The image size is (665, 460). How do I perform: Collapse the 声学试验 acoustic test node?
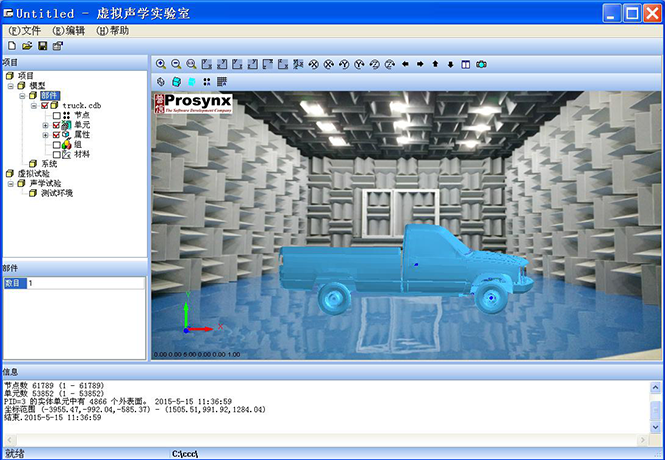coord(9,184)
